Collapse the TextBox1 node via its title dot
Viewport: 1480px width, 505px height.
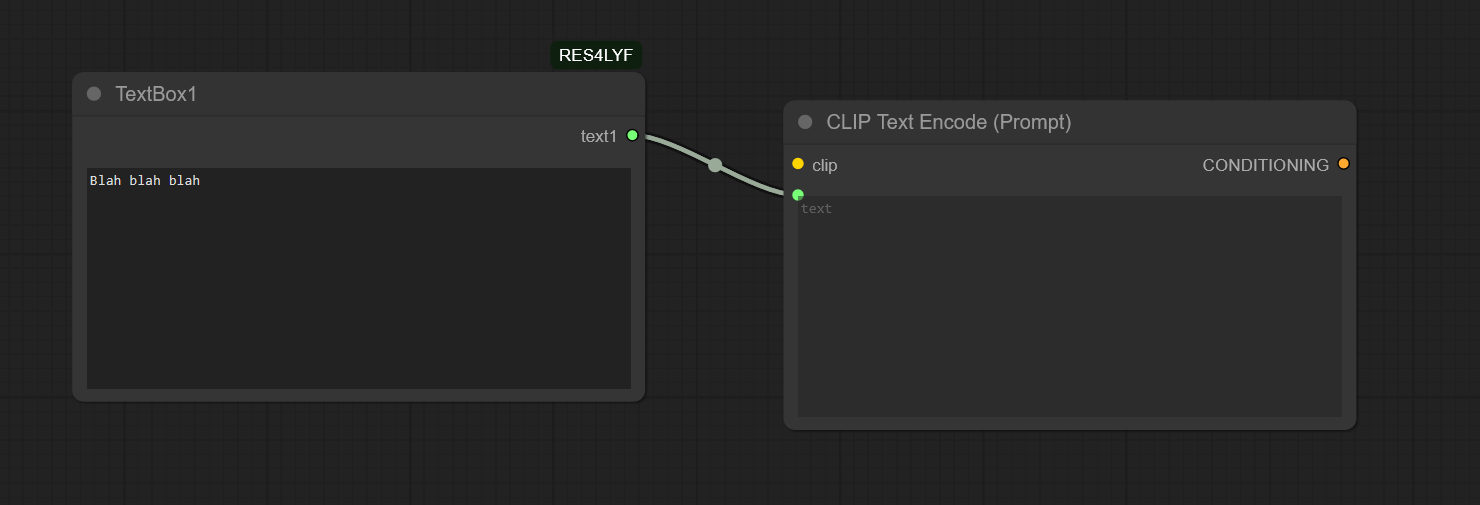pyautogui.click(x=94, y=94)
